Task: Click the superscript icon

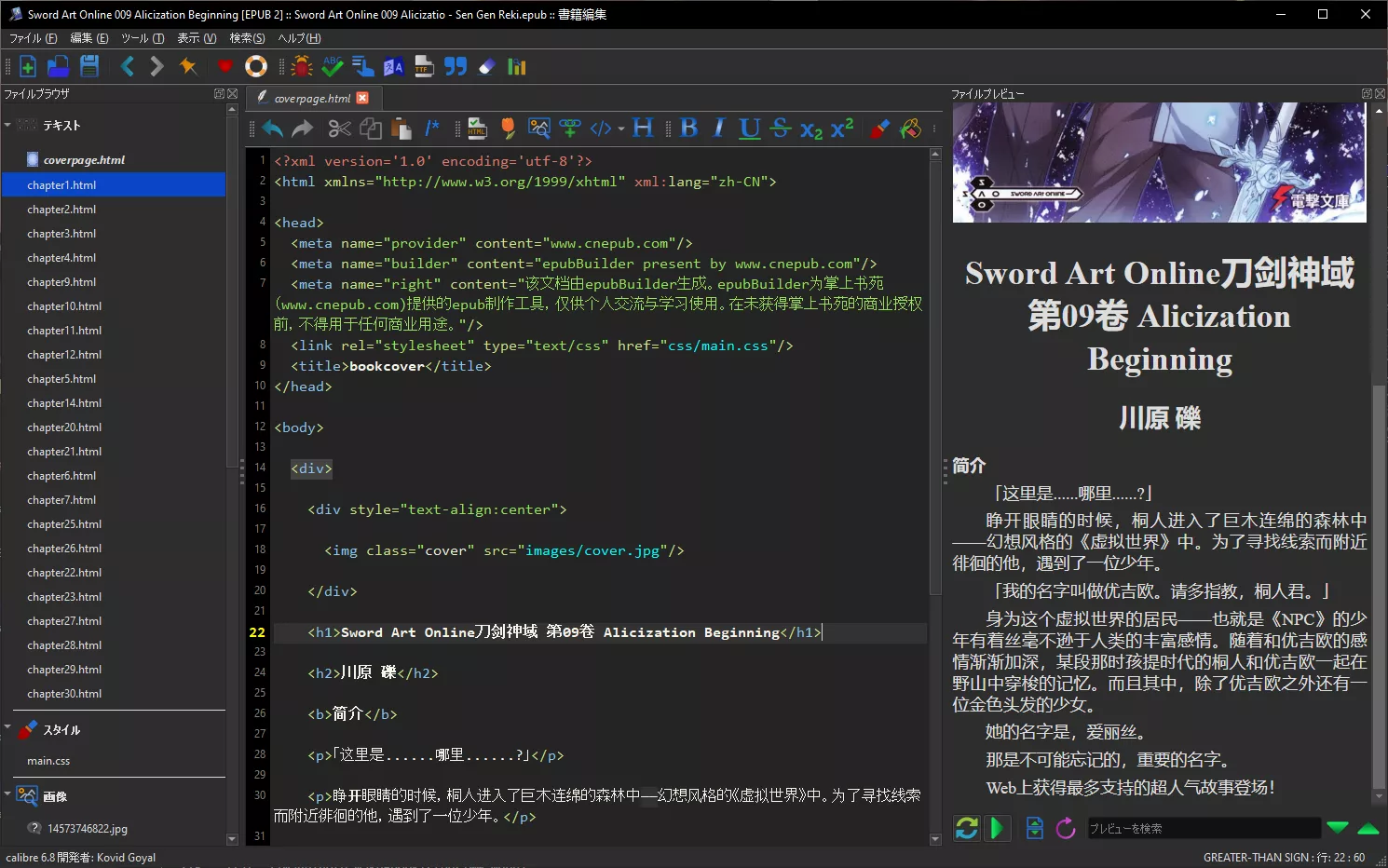Action: (x=842, y=129)
